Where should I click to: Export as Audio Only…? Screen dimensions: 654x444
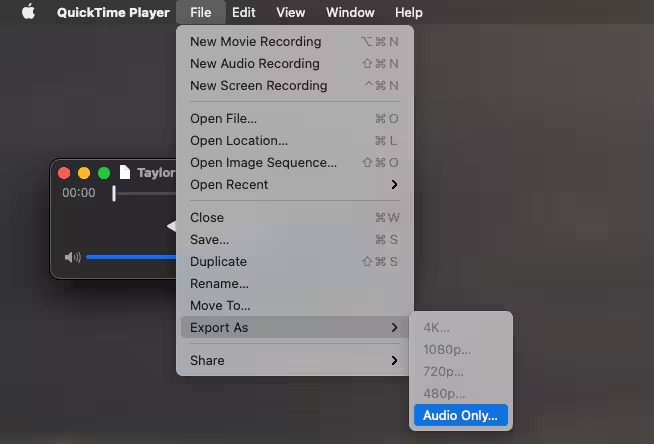click(x=461, y=415)
